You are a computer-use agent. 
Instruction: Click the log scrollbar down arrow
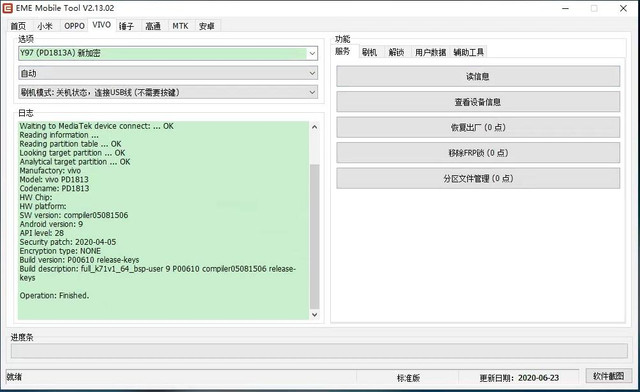[314, 314]
